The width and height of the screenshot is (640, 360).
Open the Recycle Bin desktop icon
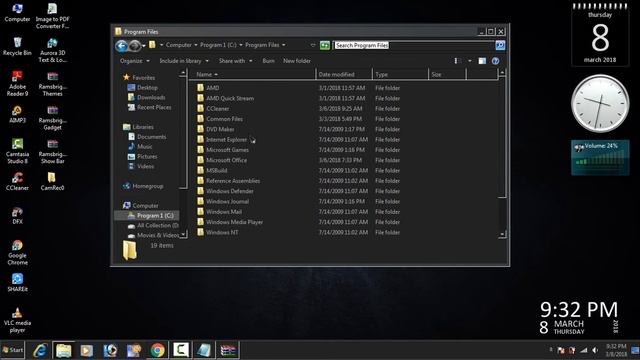click(x=17, y=46)
